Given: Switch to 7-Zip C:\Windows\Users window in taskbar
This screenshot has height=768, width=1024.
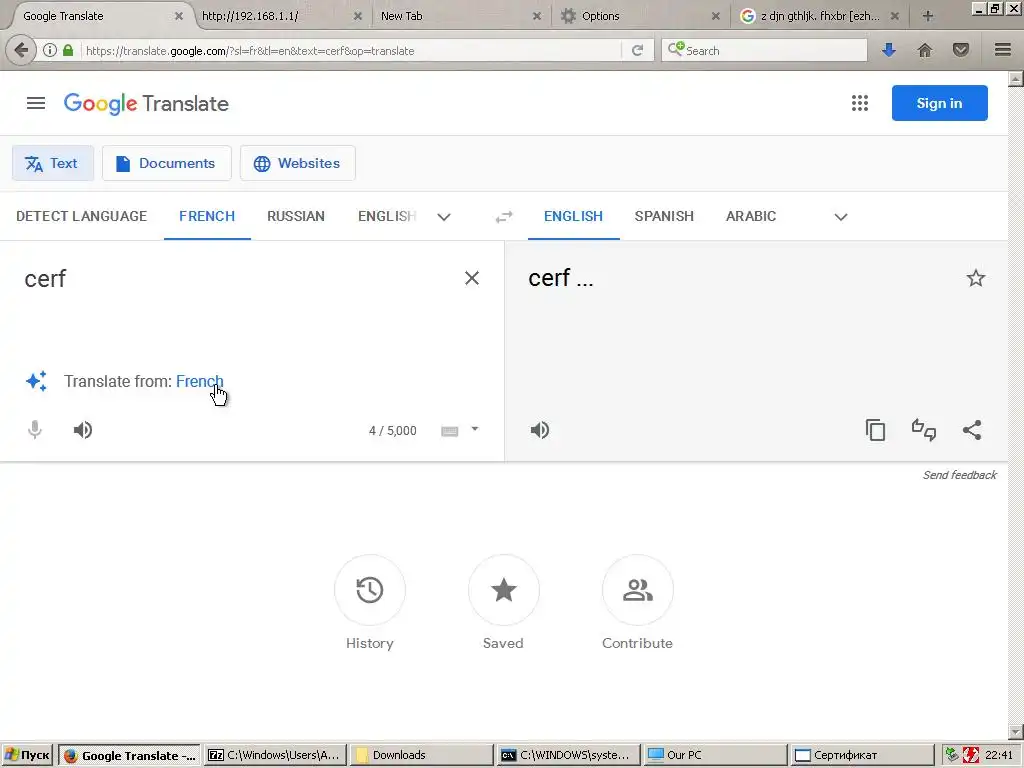Looking at the screenshot, I should pos(275,756).
